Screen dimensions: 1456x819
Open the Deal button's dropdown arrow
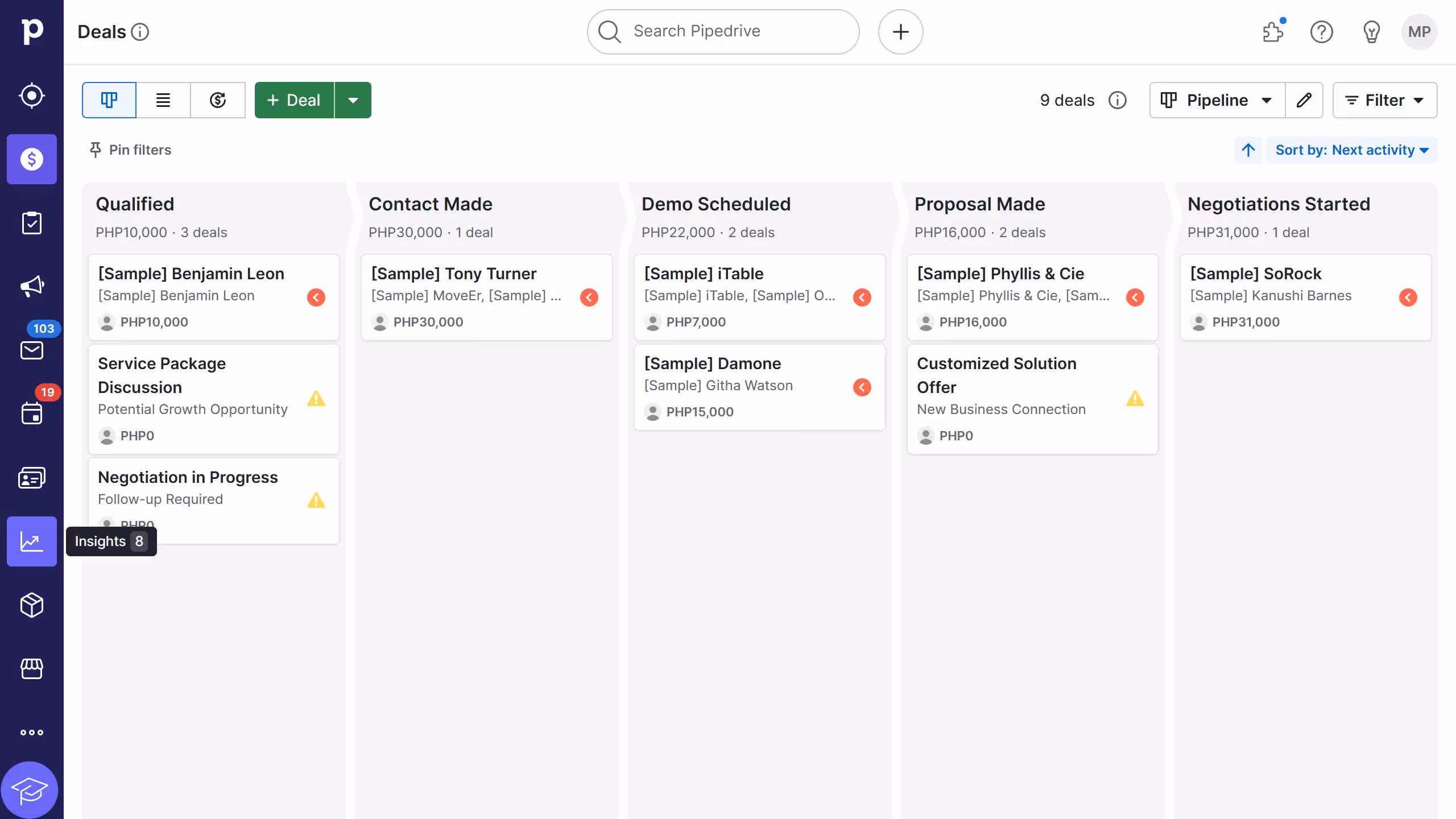(353, 100)
